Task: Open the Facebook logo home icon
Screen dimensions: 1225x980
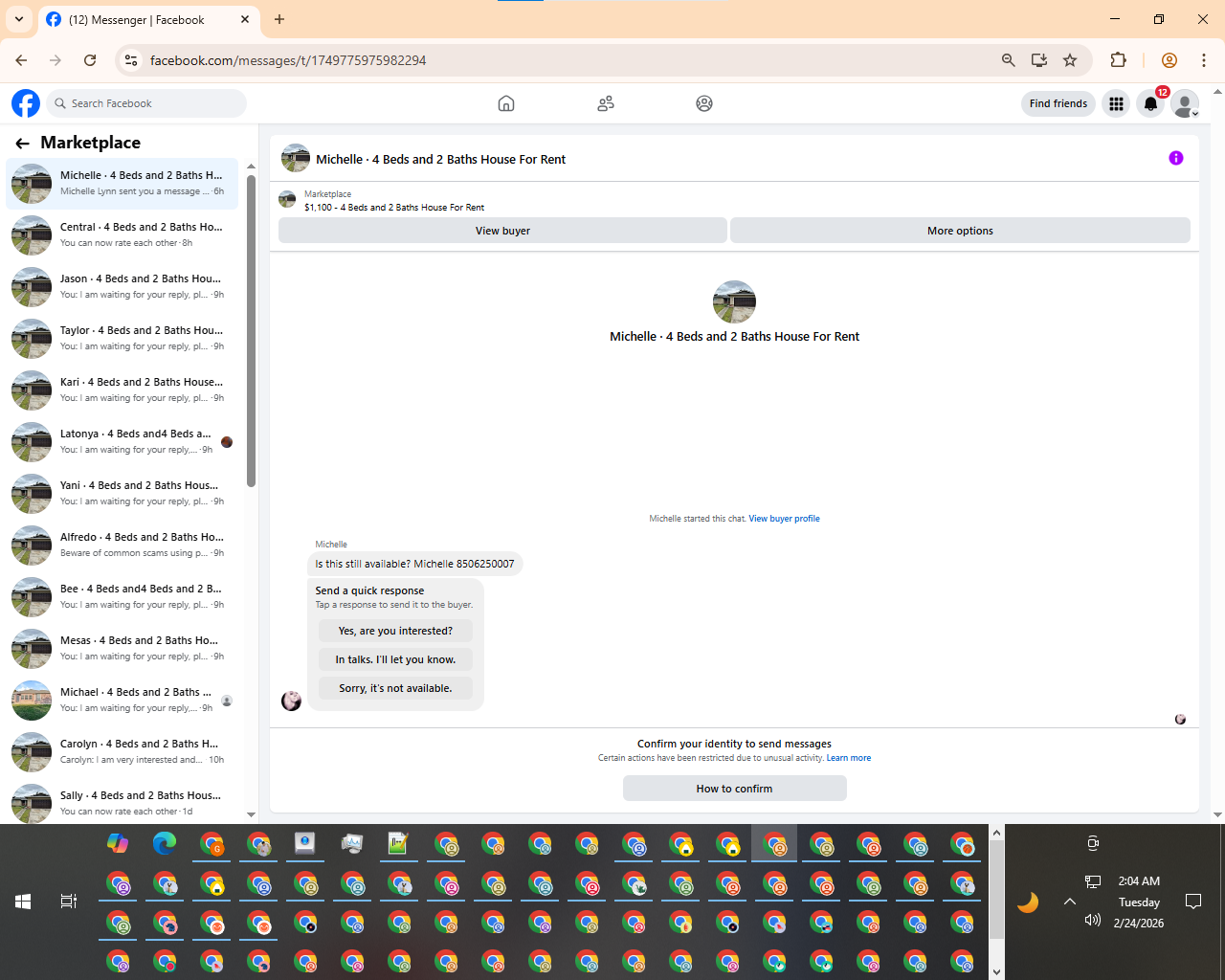Action: [26, 103]
